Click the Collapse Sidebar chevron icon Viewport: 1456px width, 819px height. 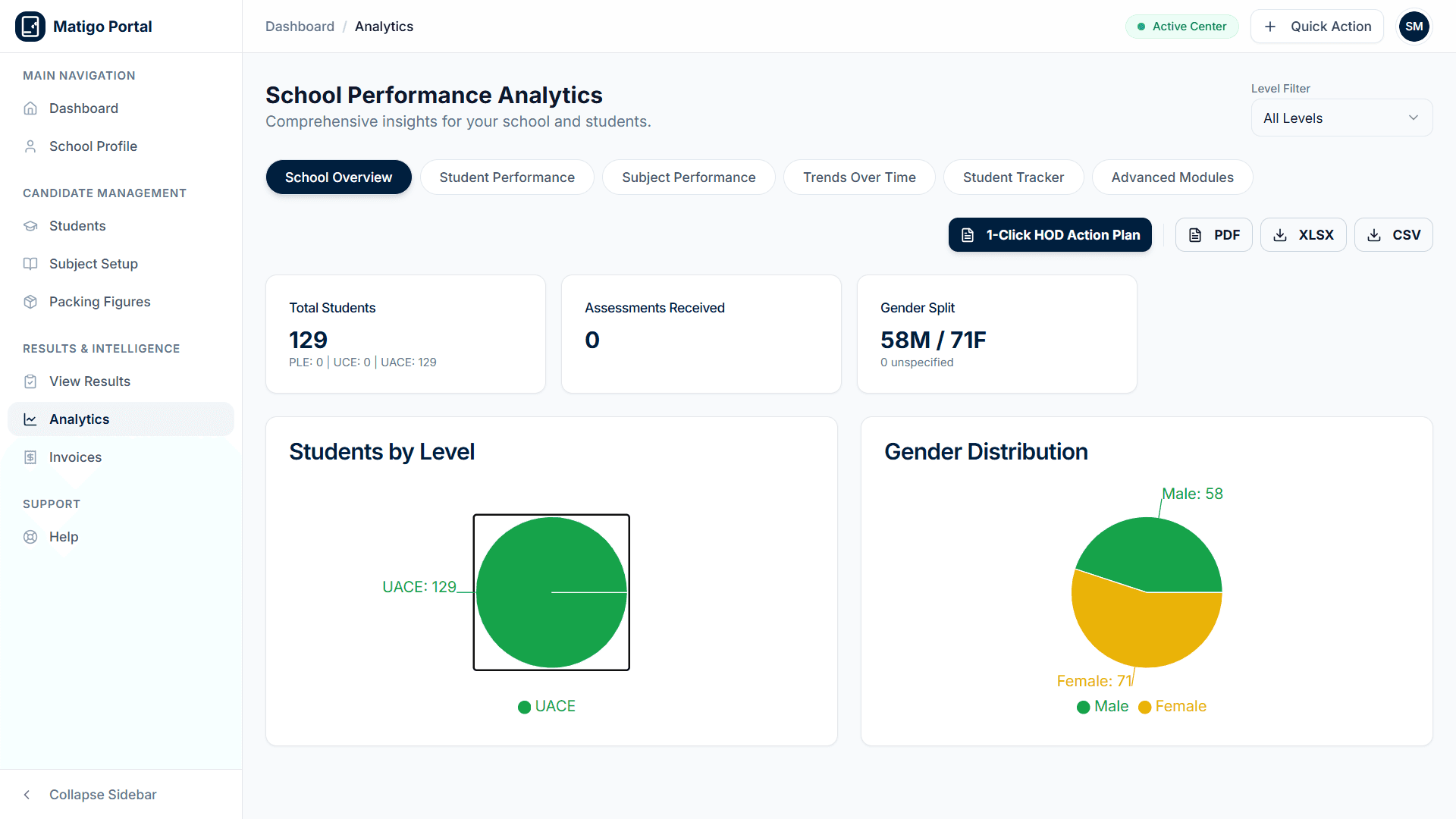[x=27, y=795]
